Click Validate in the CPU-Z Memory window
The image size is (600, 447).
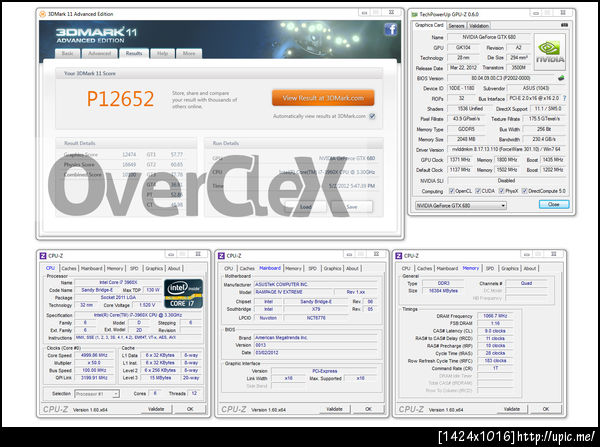(x=512, y=409)
